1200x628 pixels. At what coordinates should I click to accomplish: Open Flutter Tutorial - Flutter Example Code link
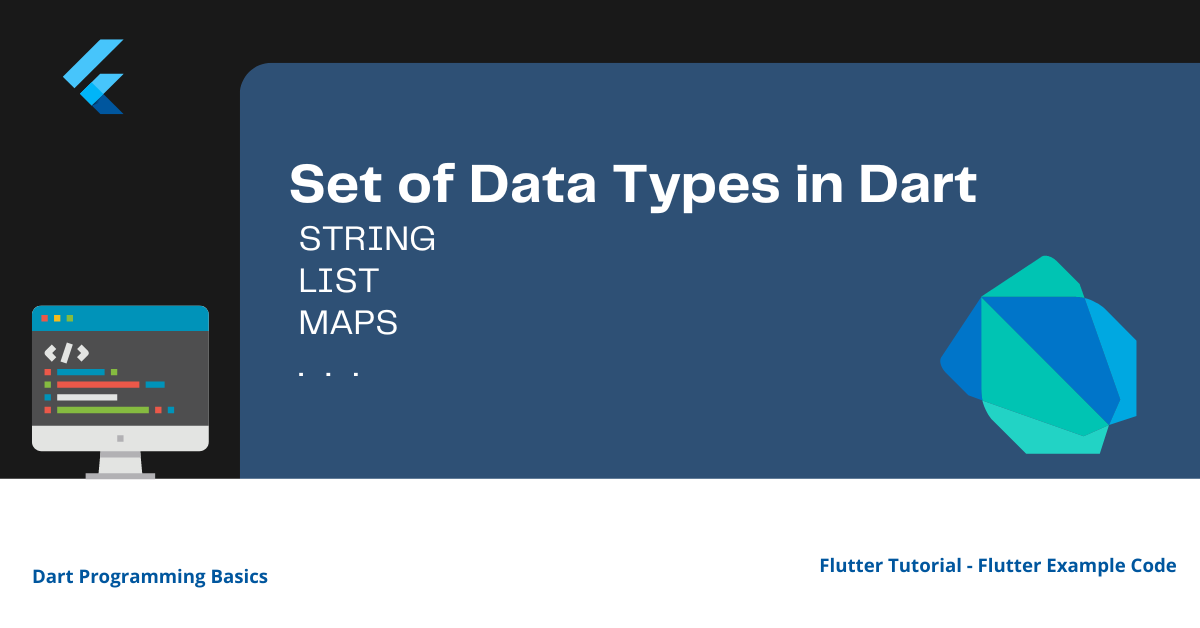point(998,565)
